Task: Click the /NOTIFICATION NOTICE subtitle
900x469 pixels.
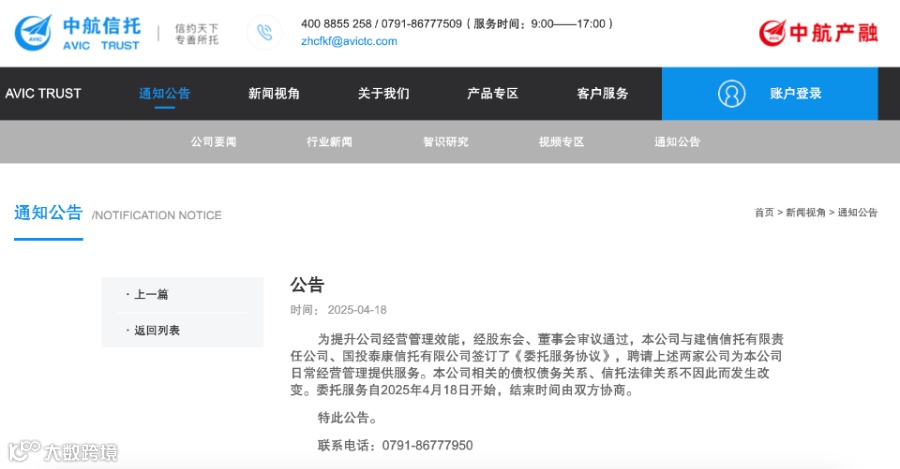Action: 157,215
